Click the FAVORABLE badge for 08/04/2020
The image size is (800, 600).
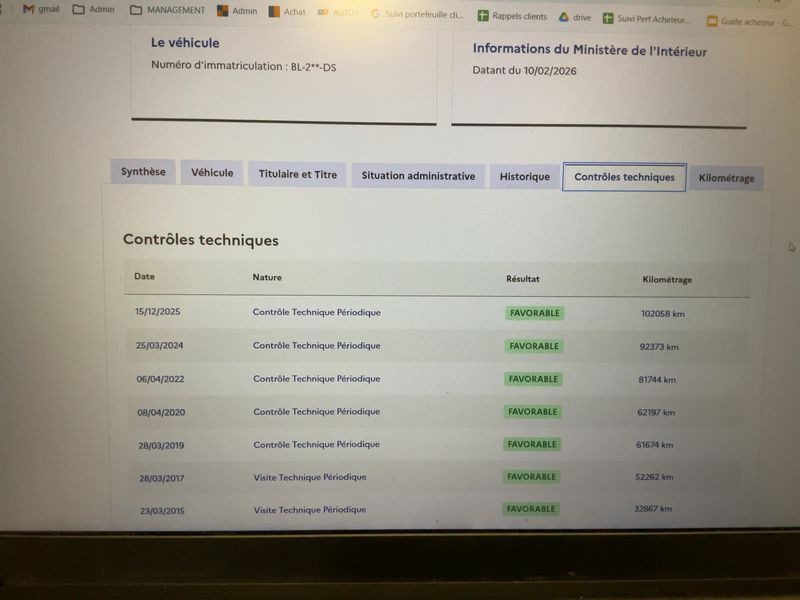click(x=533, y=412)
